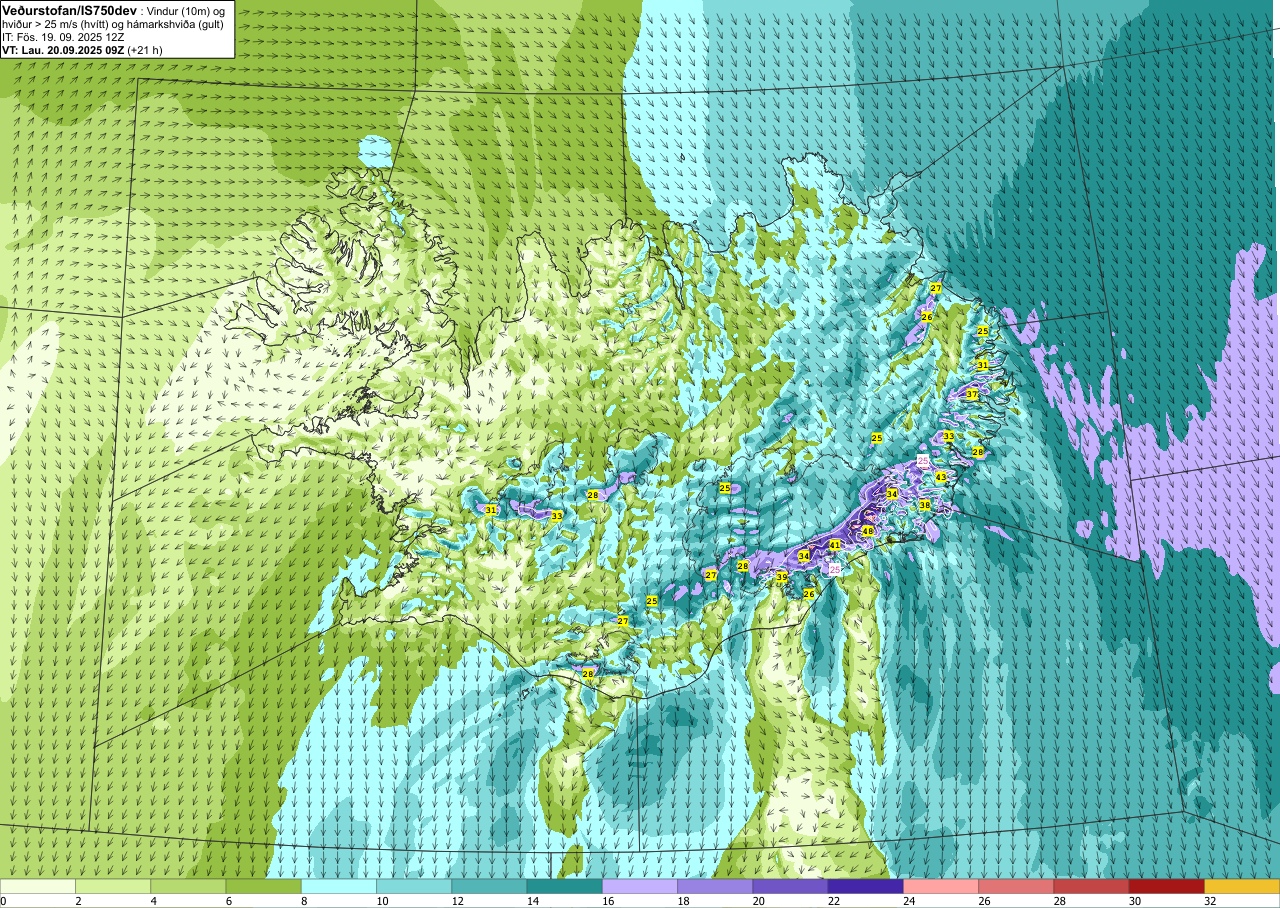Select the 4–6 m/s light green legend swatch
Viewport: 1280px width, 908px height.
pos(188,887)
